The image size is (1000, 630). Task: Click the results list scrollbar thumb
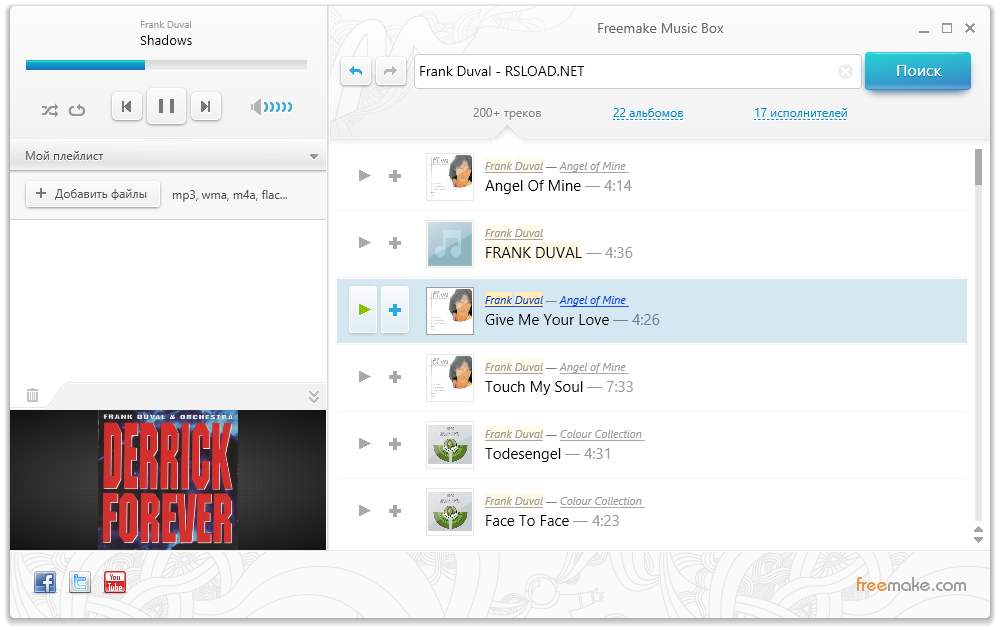(x=978, y=167)
